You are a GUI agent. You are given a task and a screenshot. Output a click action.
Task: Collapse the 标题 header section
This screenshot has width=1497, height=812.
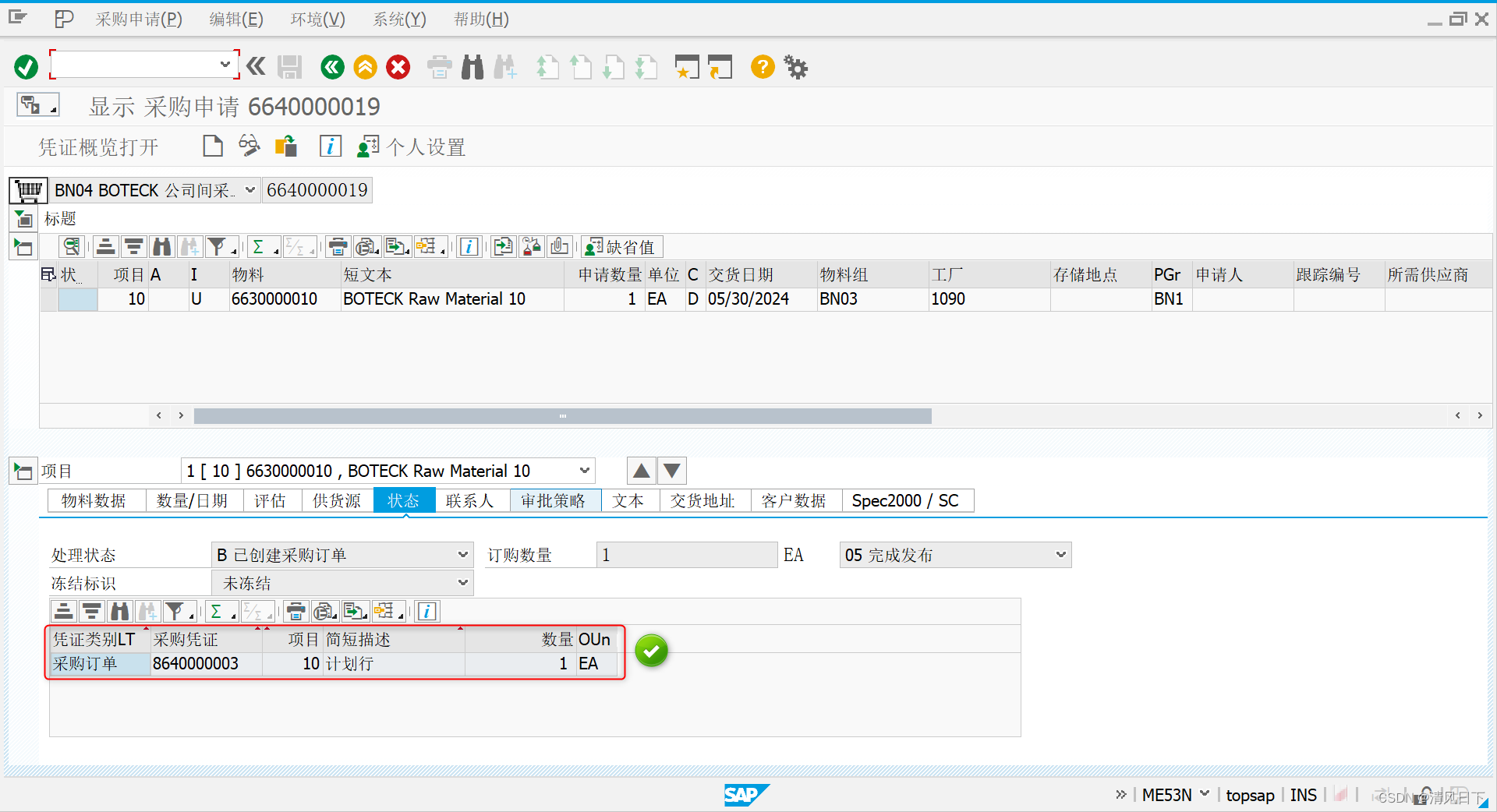(23, 219)
